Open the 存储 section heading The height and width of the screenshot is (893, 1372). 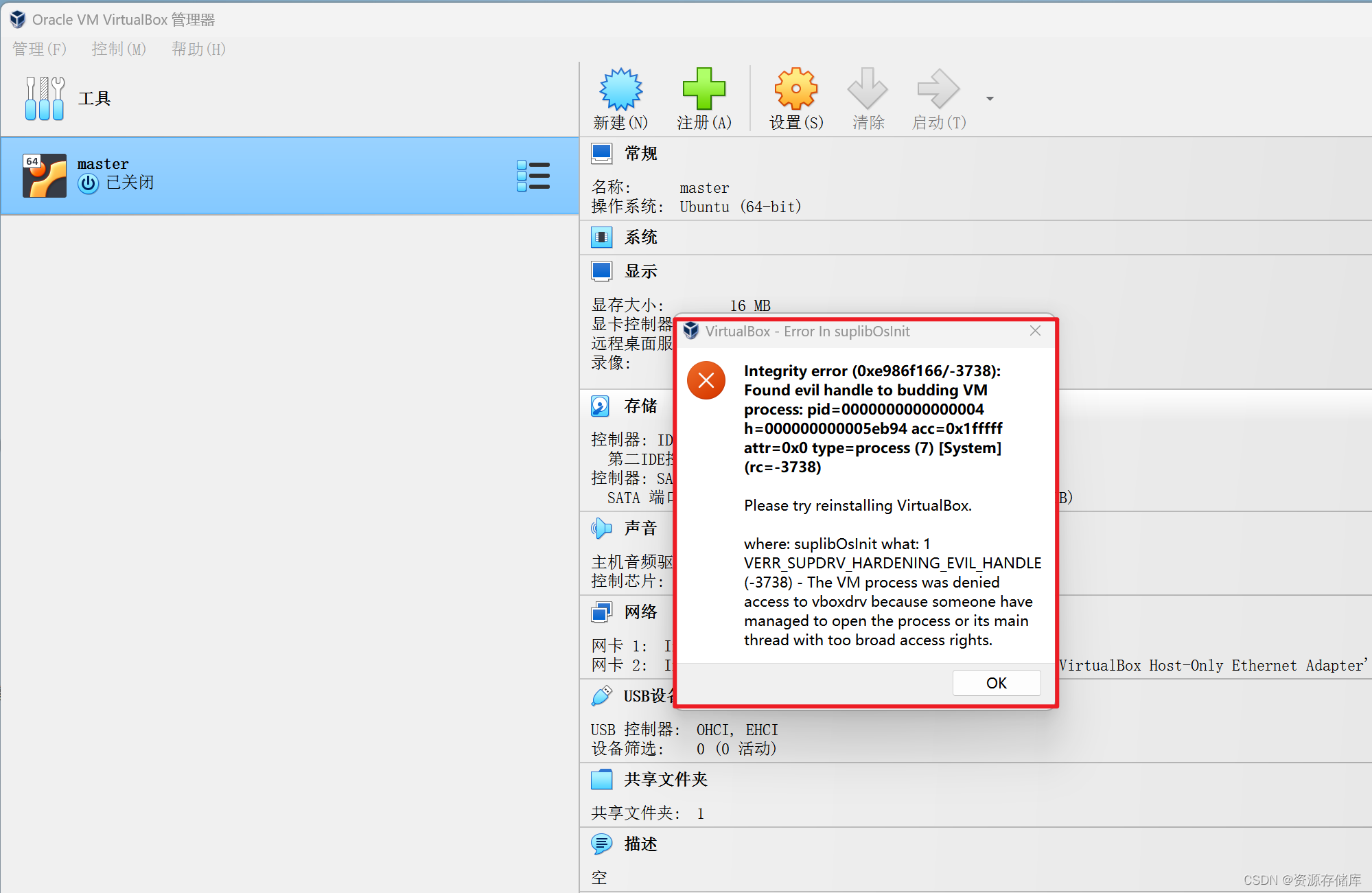640,406
